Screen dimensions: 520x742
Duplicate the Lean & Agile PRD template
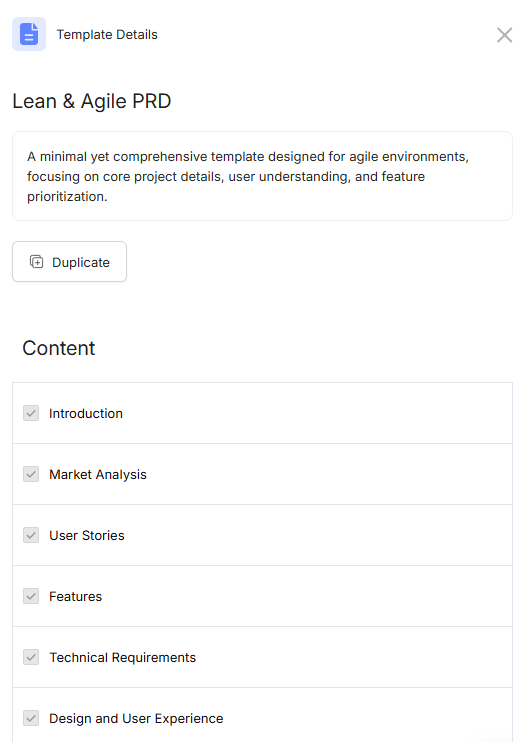pos(70,262)
